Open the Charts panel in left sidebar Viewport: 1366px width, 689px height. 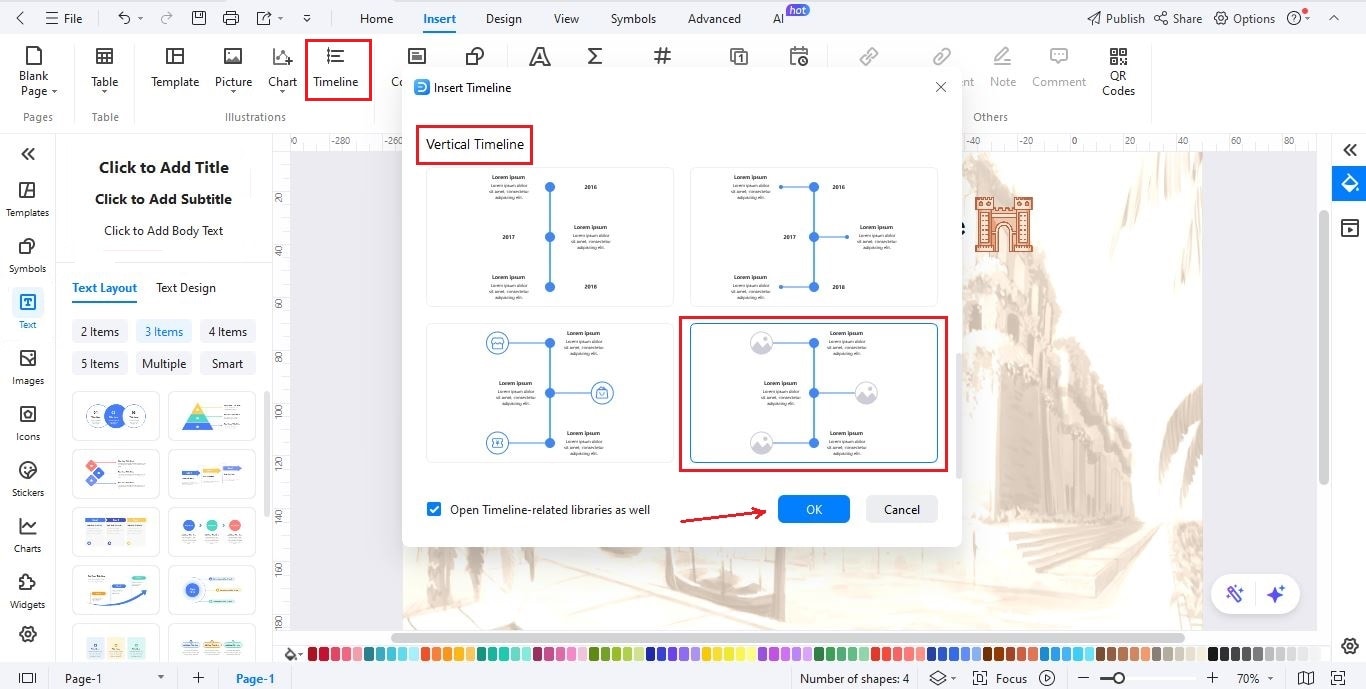[27, 533]
